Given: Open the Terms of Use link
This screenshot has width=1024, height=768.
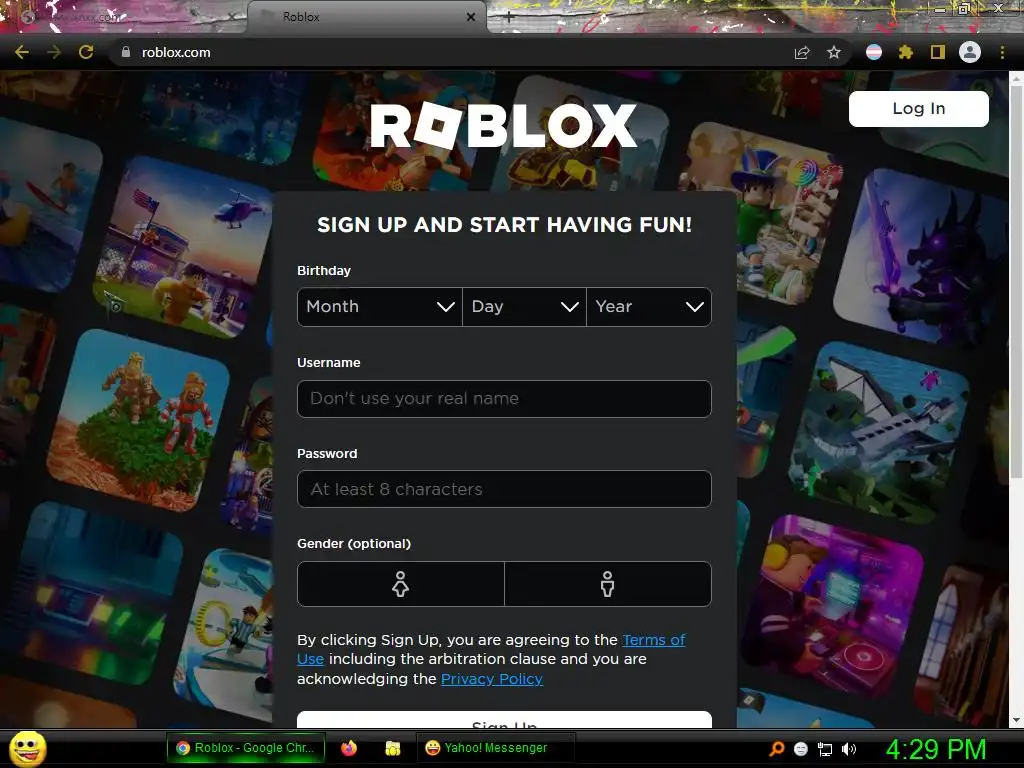Looking at the screenshot, I should [x=654, y=640].
